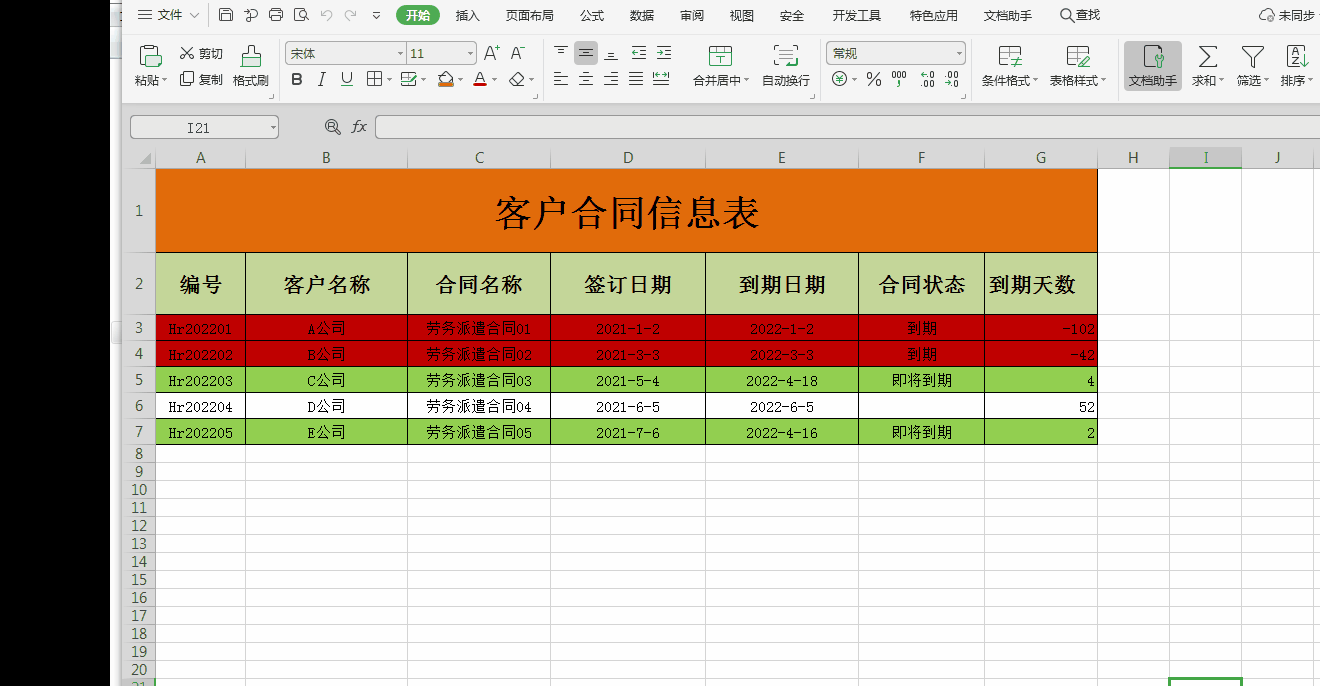Toggle Bold formatting

tap(297, 79)
